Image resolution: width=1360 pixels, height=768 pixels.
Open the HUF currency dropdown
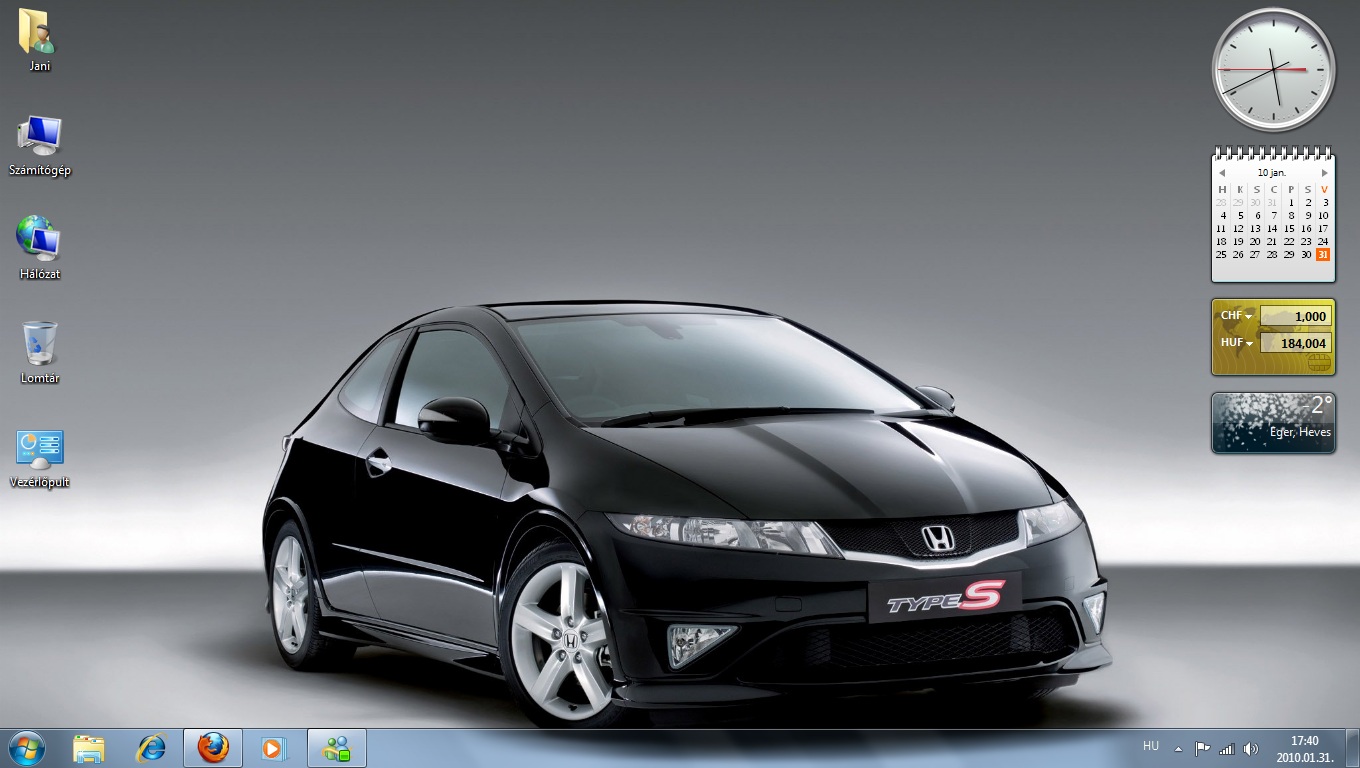click(x=1236, y=343)
